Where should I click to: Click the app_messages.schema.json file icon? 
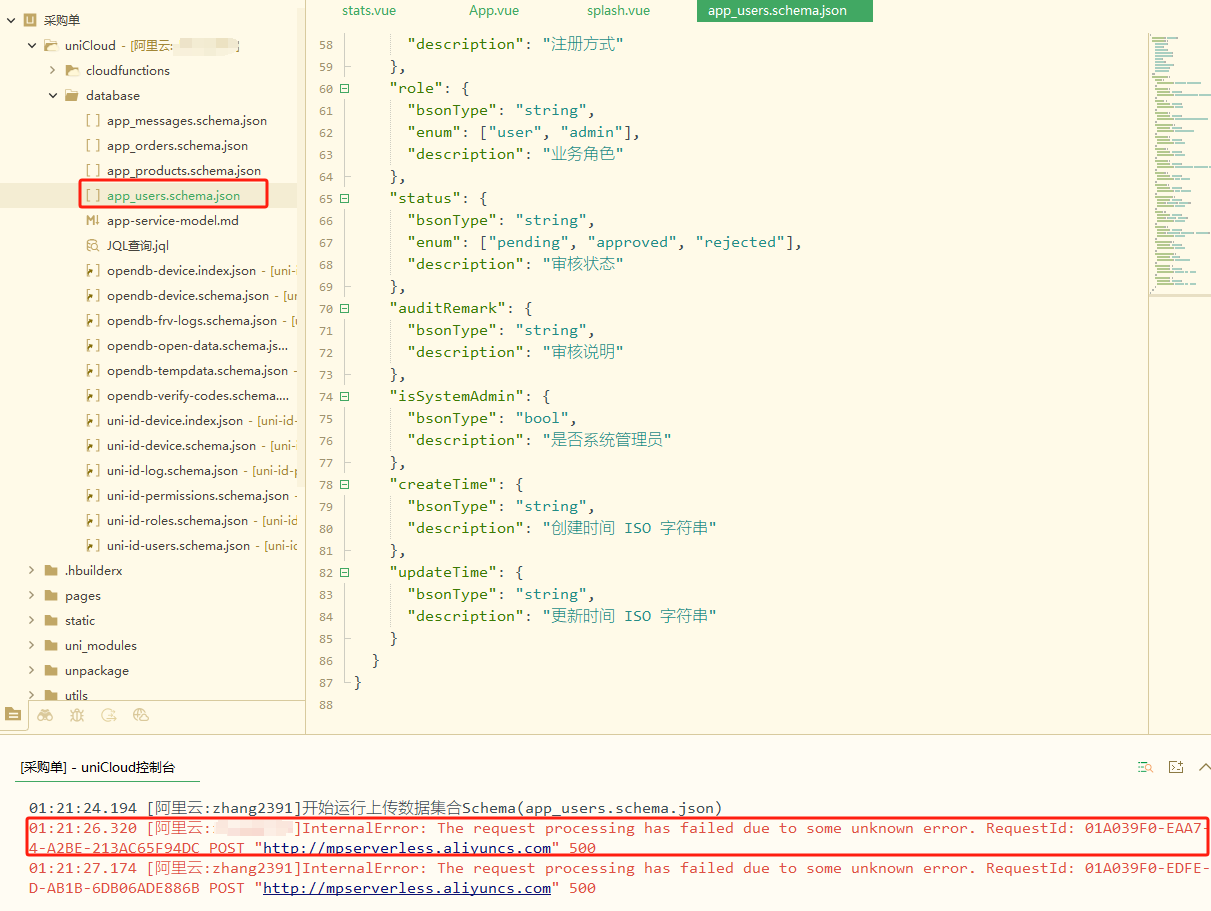92,120
